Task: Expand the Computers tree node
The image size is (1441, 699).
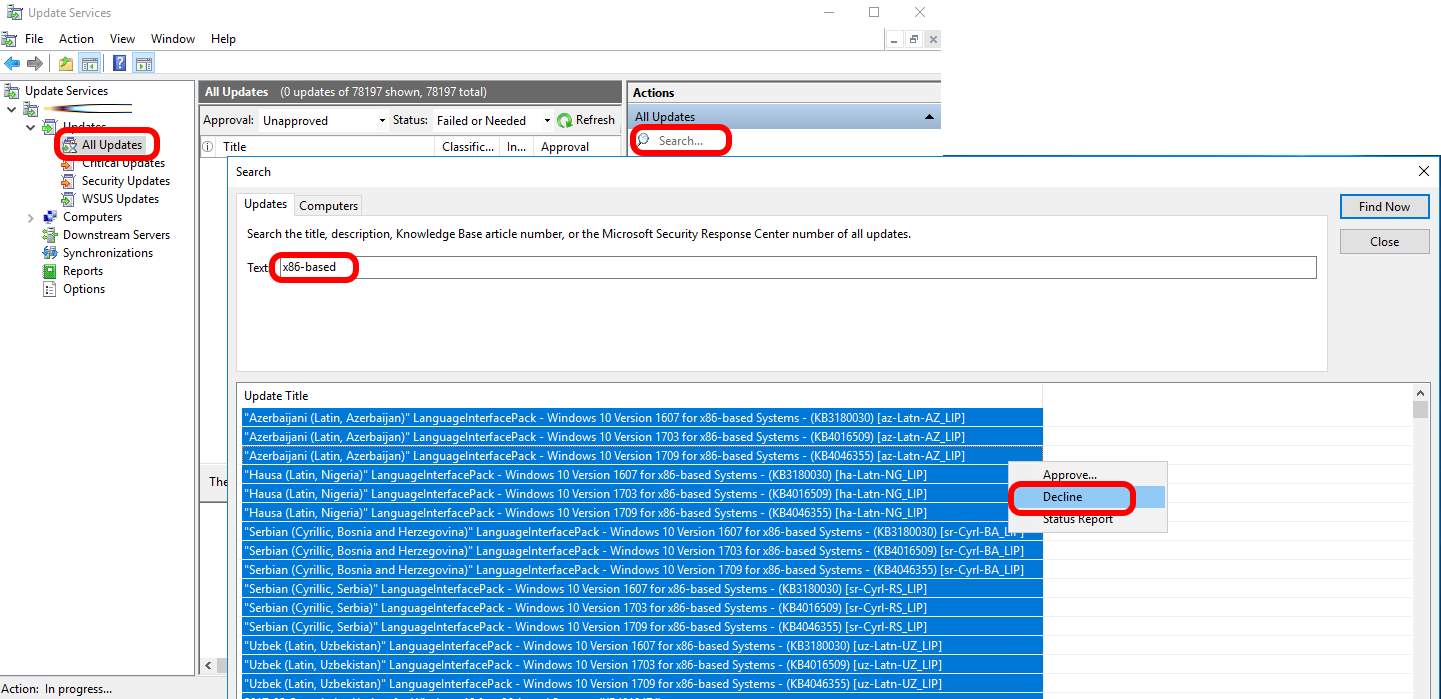Action: click(31, 217)
